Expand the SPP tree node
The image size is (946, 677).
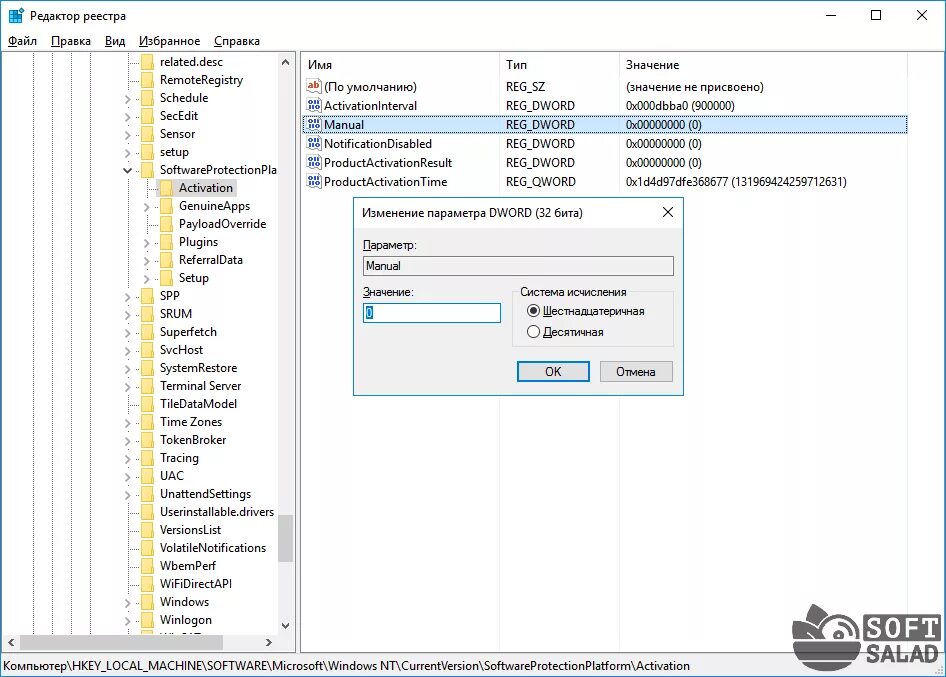(127, 297)
